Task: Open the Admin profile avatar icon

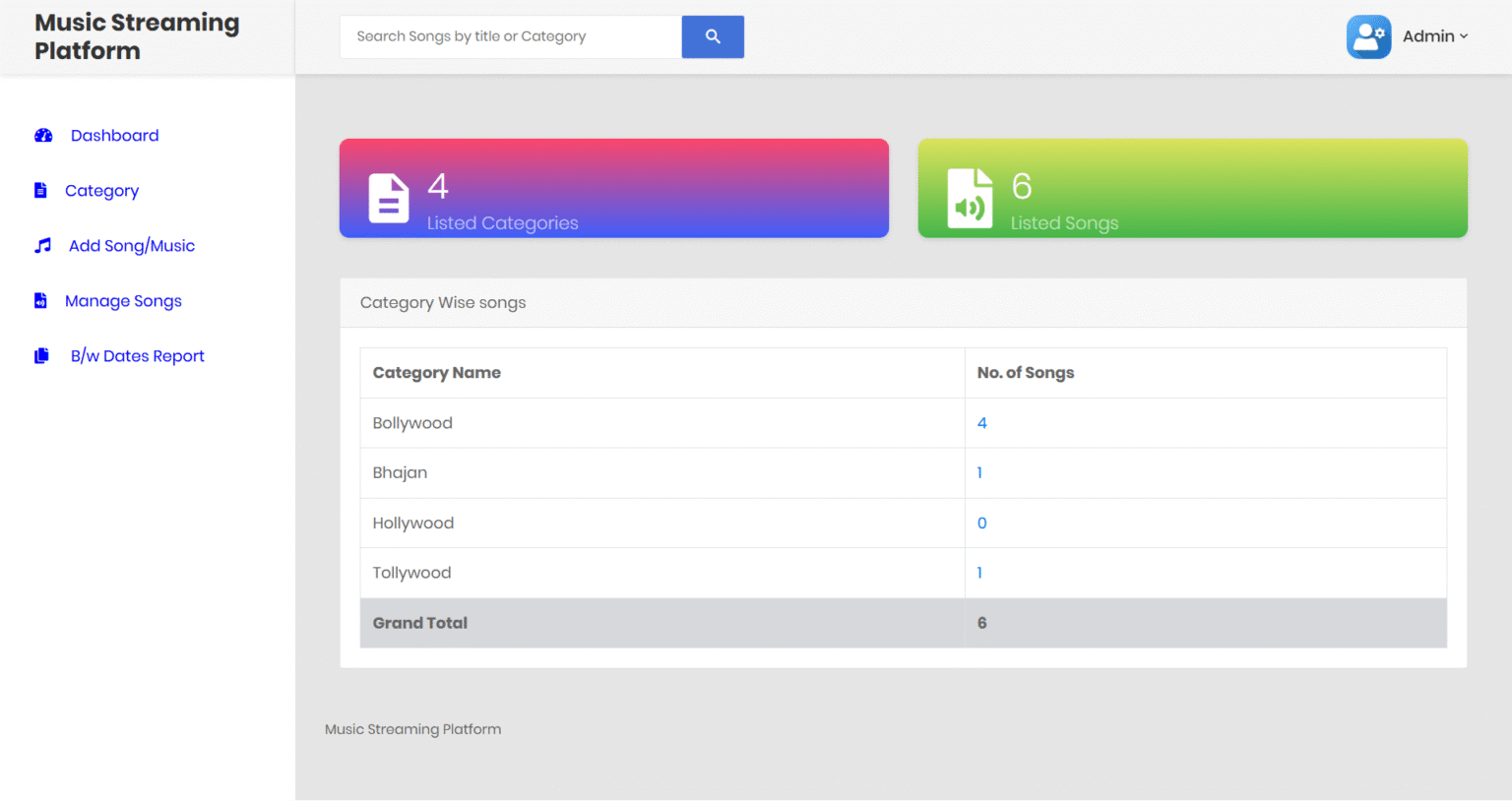Action: (1368, 36)
